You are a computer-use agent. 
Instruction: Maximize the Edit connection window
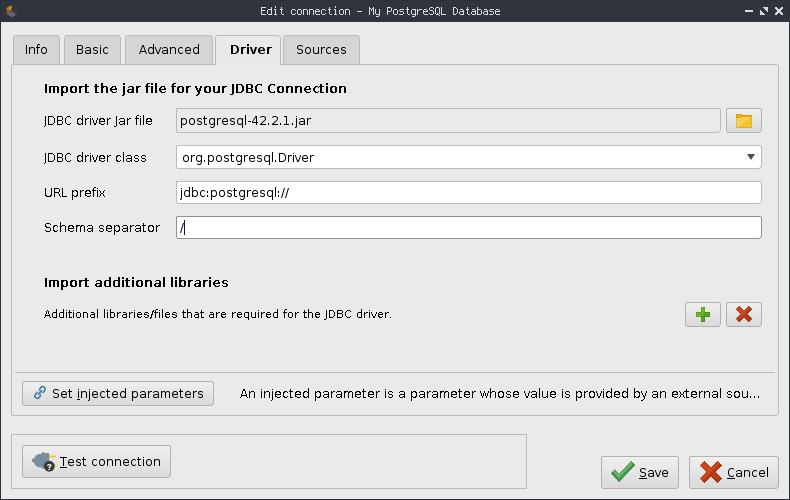pyautogui.click(x=760, y=11)
